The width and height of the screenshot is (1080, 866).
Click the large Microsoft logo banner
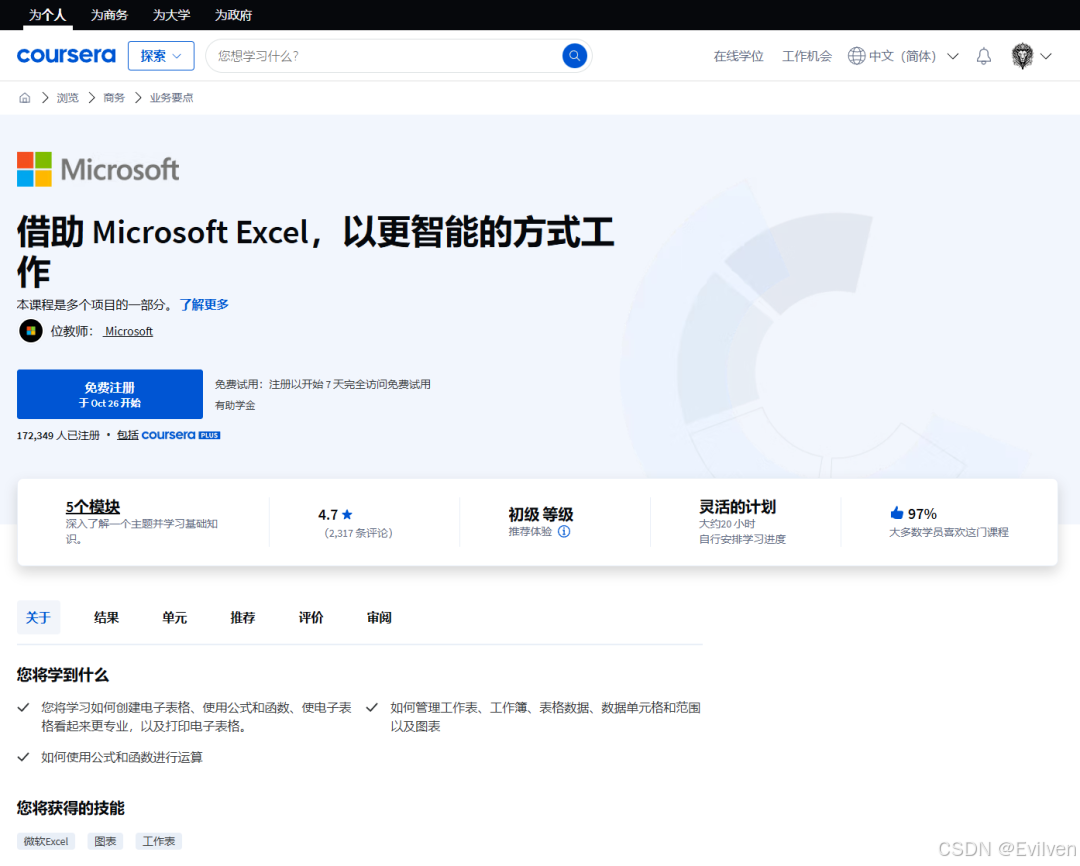click(x=98, y=169)
